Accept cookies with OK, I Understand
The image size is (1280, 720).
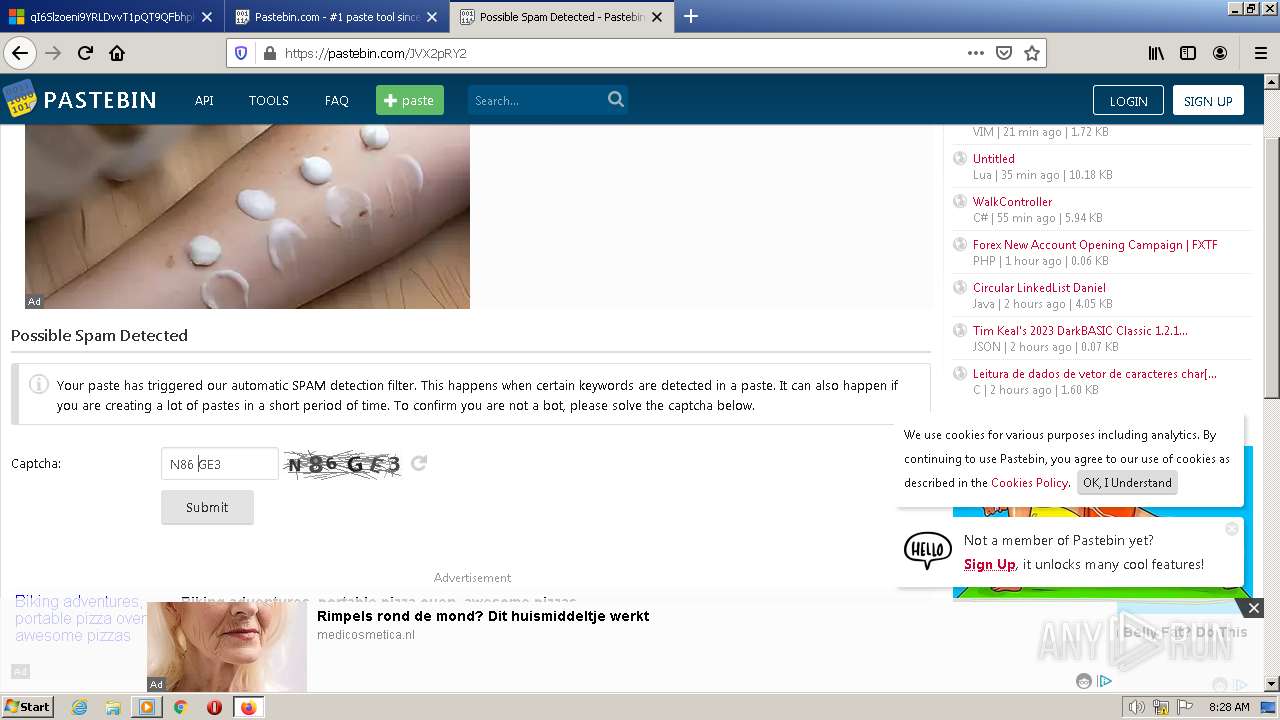coord(1127,482)
